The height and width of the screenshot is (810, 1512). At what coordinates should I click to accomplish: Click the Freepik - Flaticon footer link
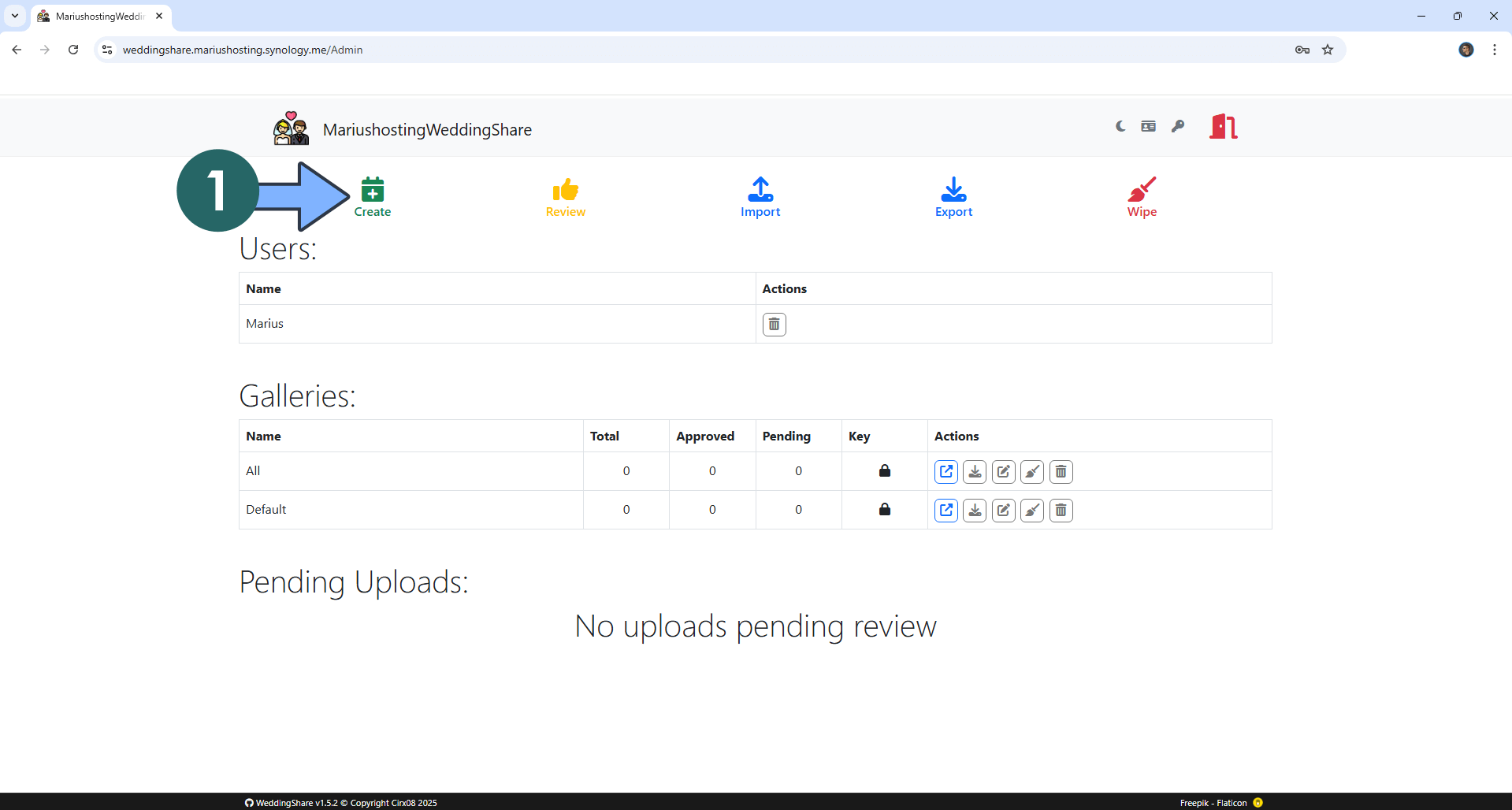click(x=1213, y=803)
